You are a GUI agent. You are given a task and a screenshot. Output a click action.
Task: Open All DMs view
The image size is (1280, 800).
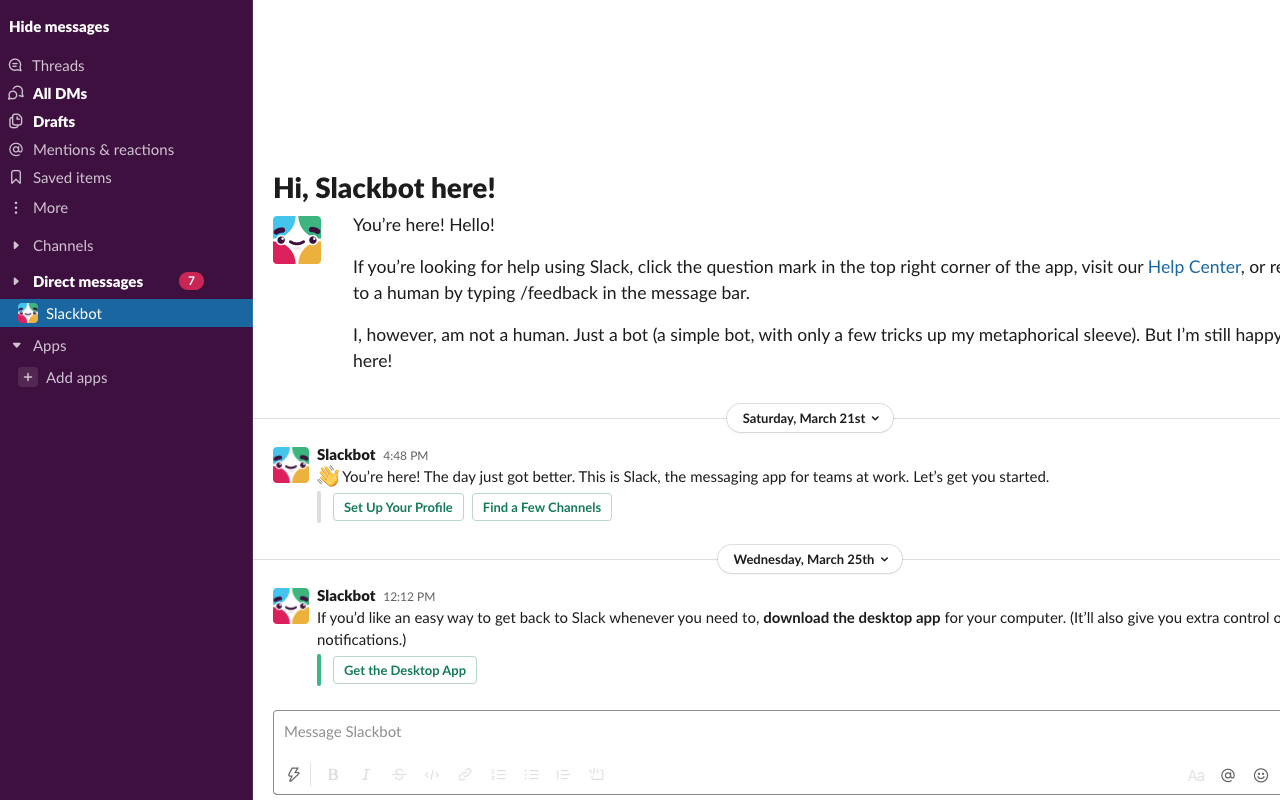pos(60,93)
